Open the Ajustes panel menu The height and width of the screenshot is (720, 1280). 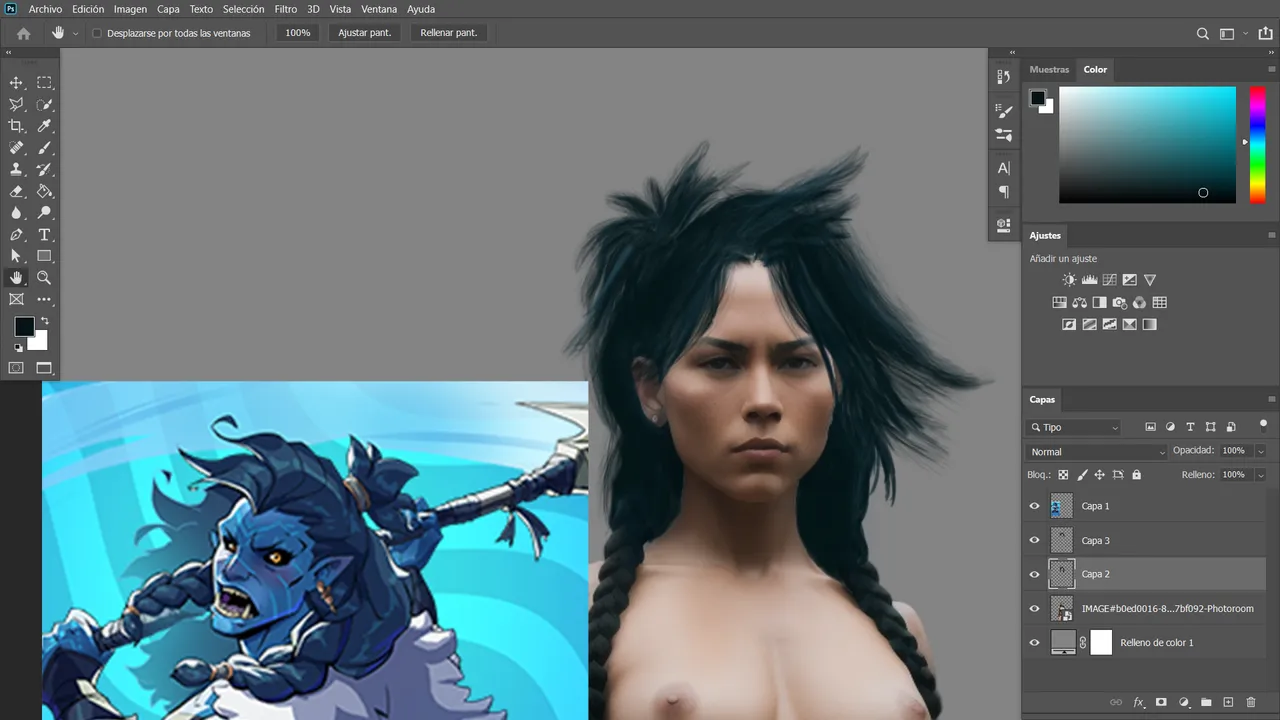[1272, 236]
